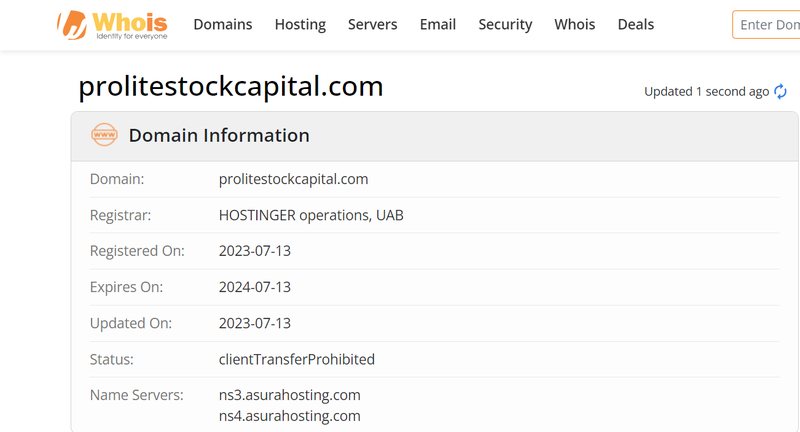
Task: Click the Expires On date 2024-07-13
Action: click(254, 287)
